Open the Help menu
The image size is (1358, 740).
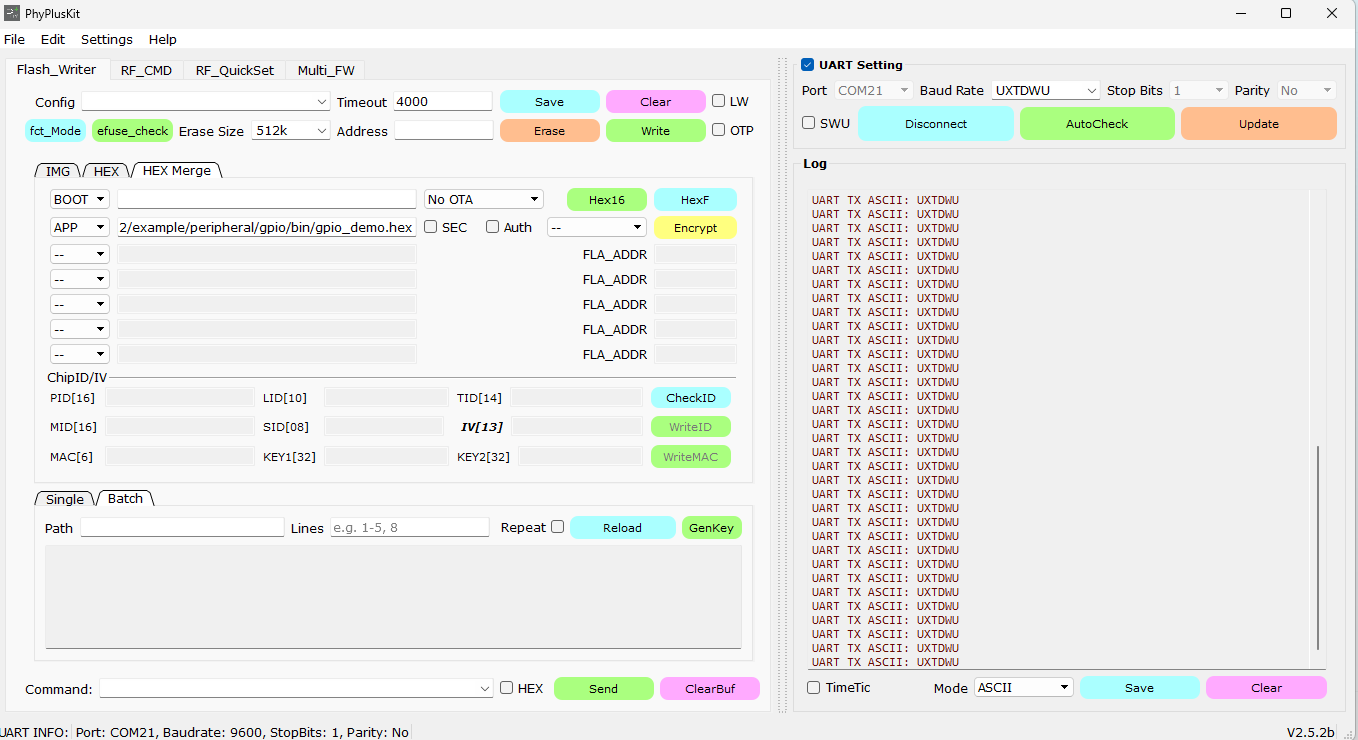pos(163,40)
